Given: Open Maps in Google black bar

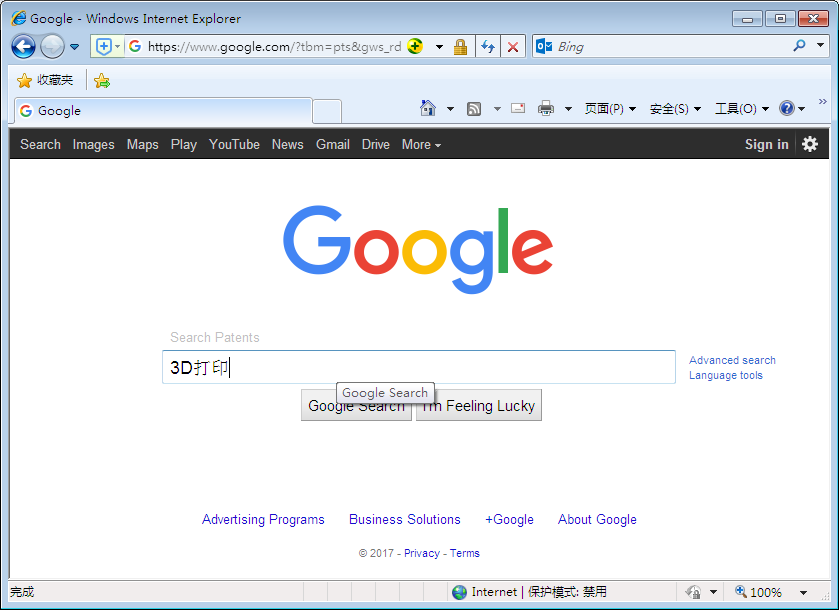Looking at the screenshot, I should (142, 144).
